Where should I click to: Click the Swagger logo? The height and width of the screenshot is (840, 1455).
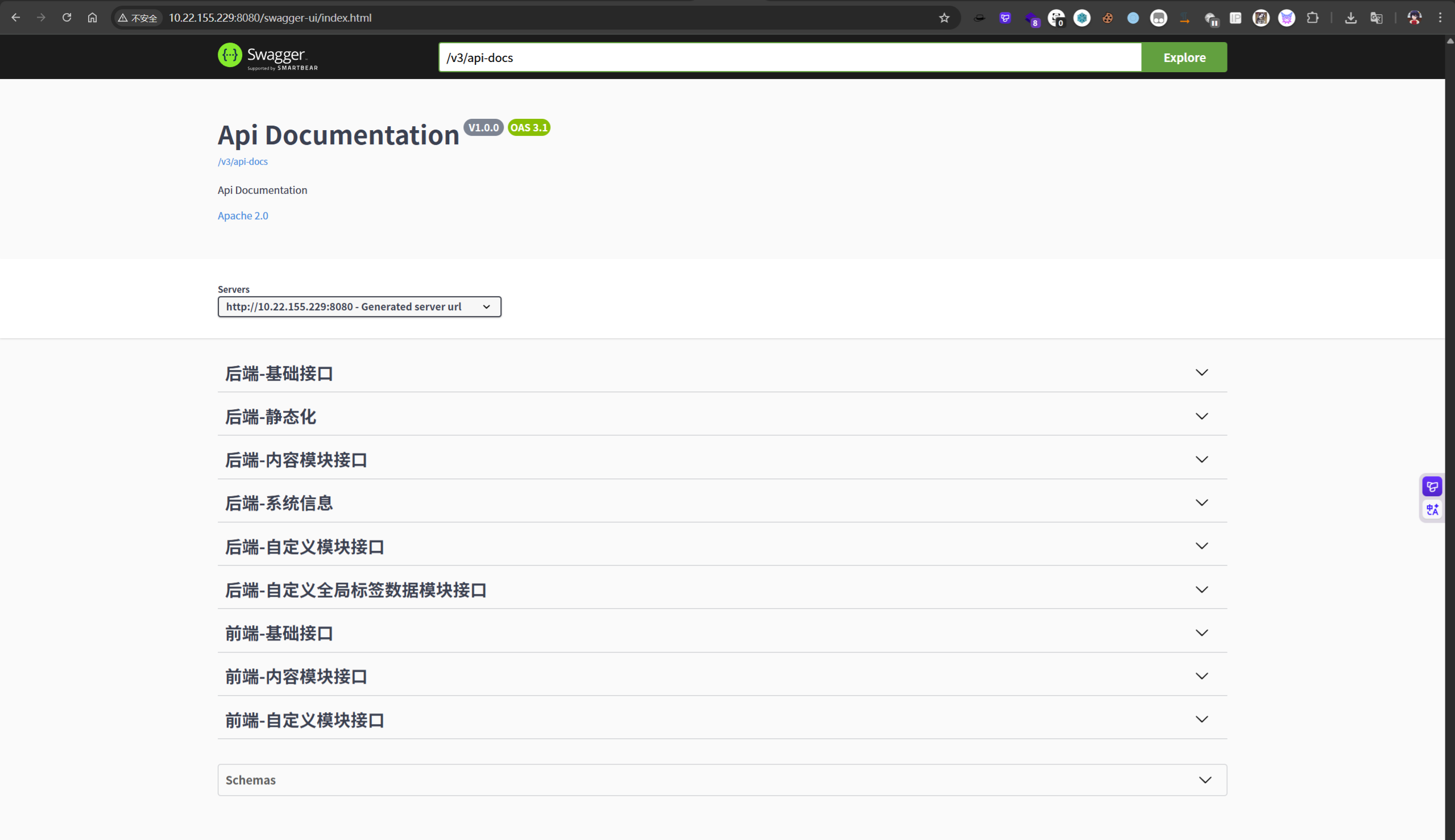click(x=267, y=56)
